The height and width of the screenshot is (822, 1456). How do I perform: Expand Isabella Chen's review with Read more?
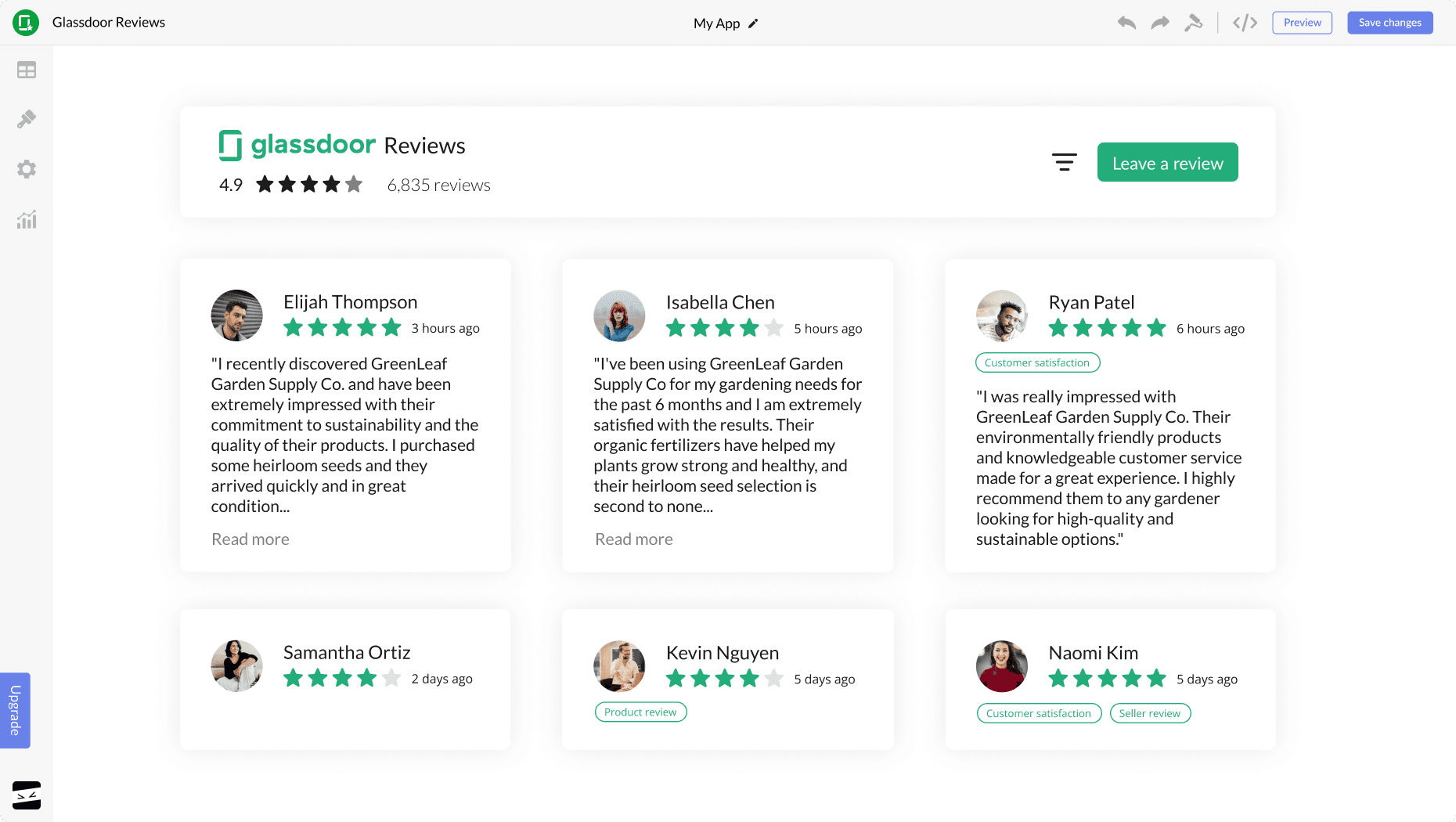click(x=633, y=539)
